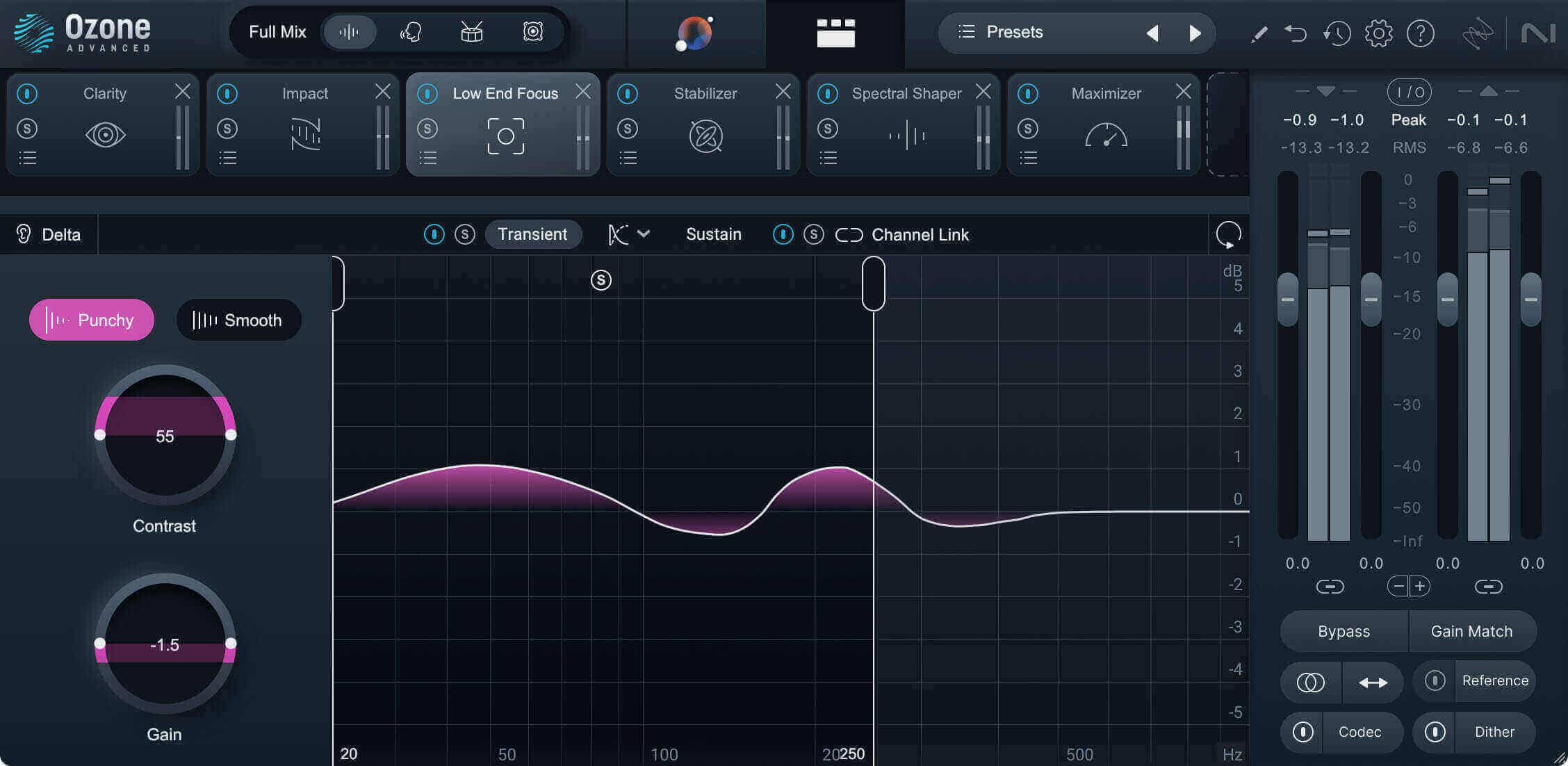The height and width of the screenshot is (766, 1568).
Task: Open Spectral Shaper preset list icon
Action: tap(828, 158)
